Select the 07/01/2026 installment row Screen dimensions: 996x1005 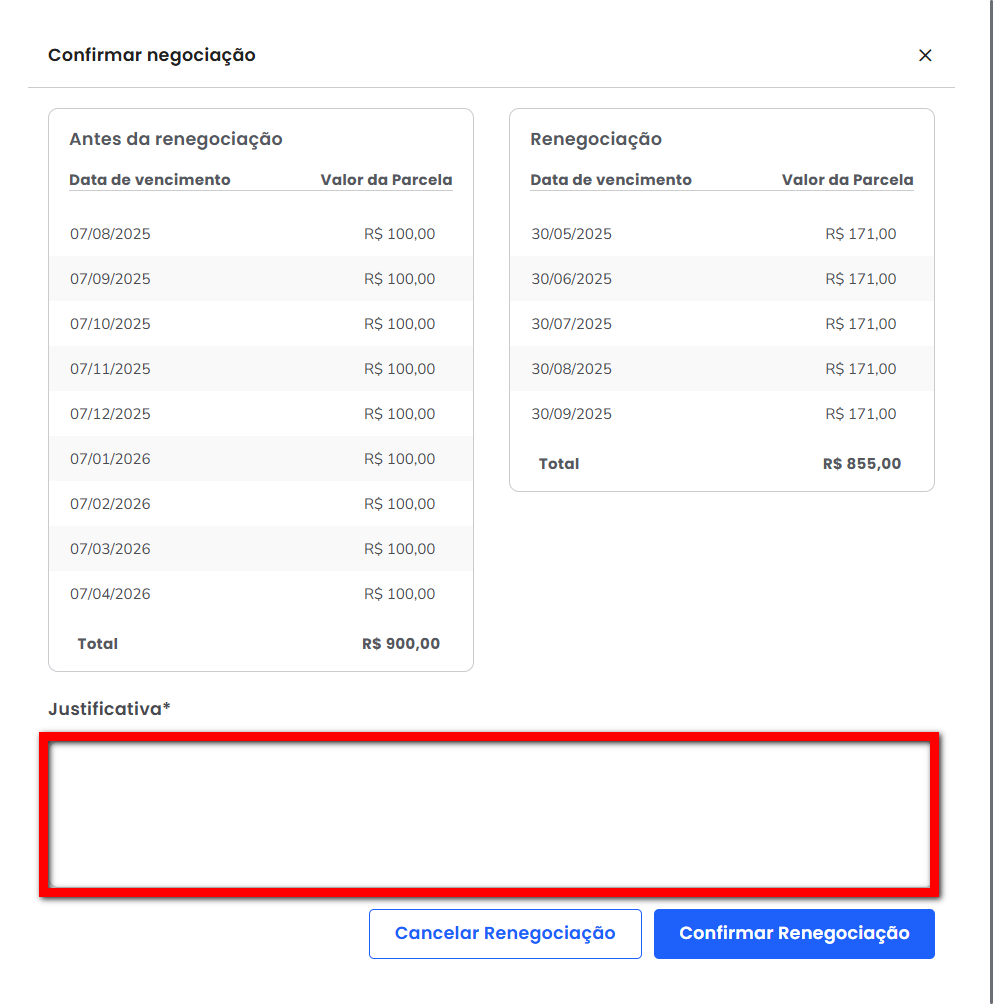click(261, 459)
